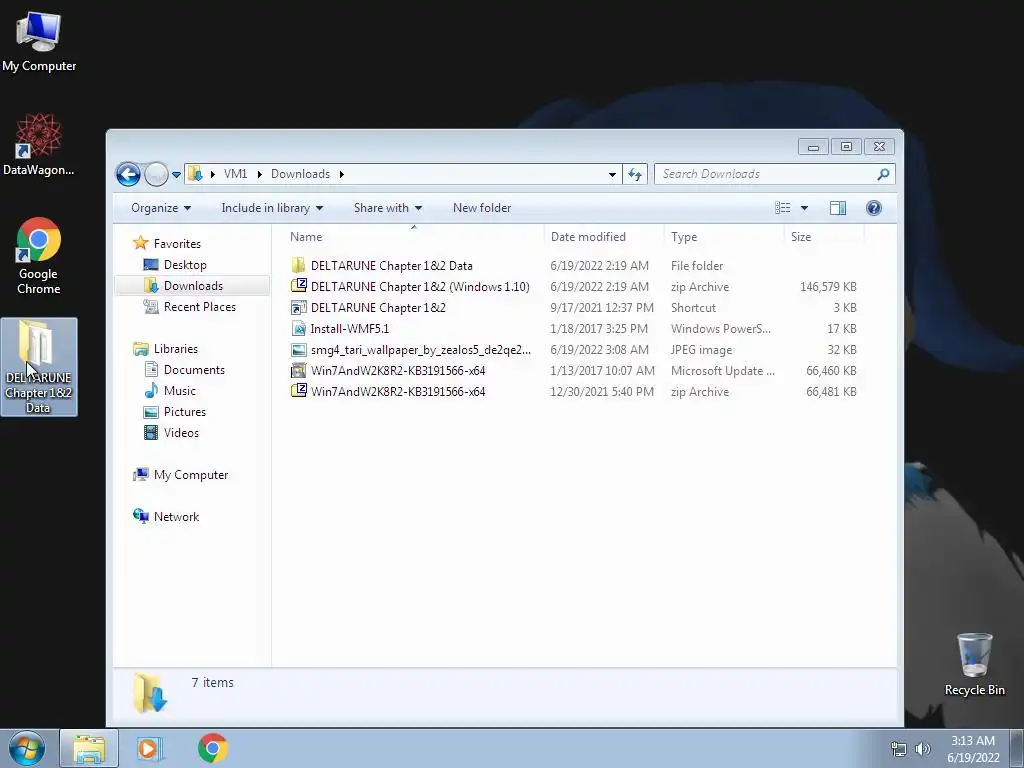Click the Change your view icon
The height and width of the screenshot is (768, 1024).
coord(782,208)
